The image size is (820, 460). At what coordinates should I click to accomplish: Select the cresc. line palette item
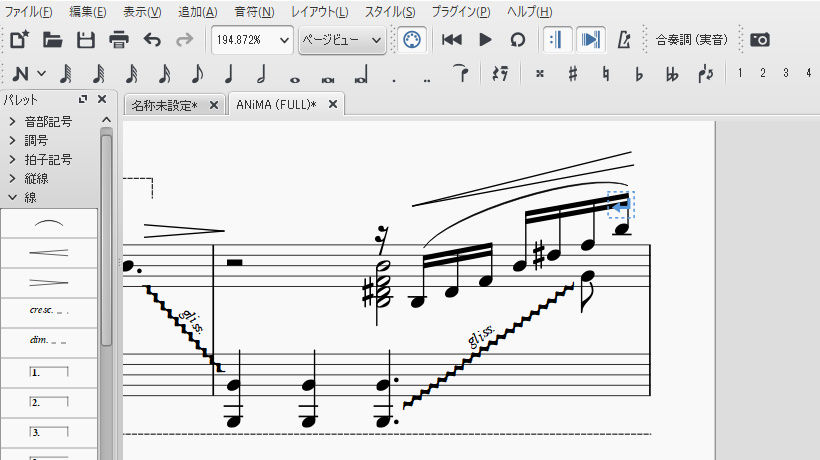coord(49,313)
